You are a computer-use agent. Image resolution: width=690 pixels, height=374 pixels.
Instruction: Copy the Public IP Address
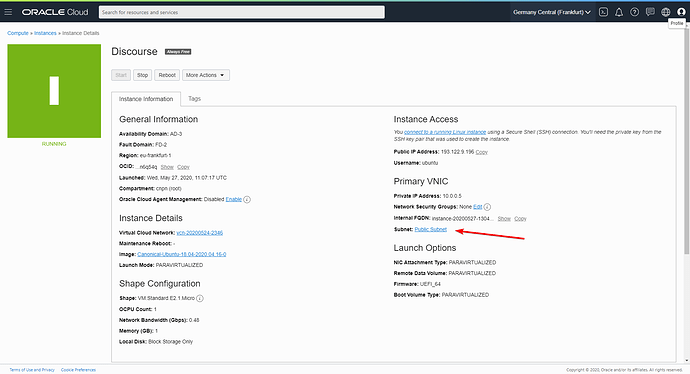click(x=481, y=152)
